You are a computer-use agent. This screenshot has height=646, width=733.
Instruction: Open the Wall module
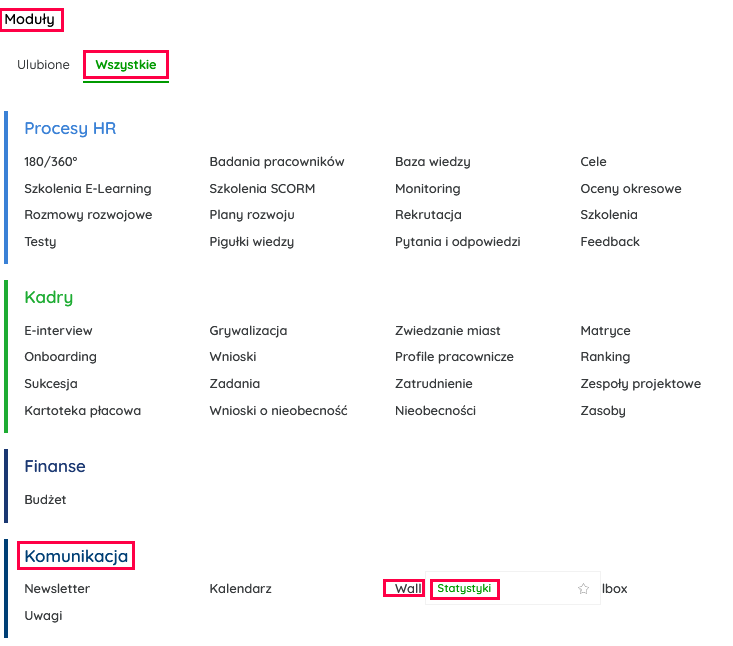[408, 589]
